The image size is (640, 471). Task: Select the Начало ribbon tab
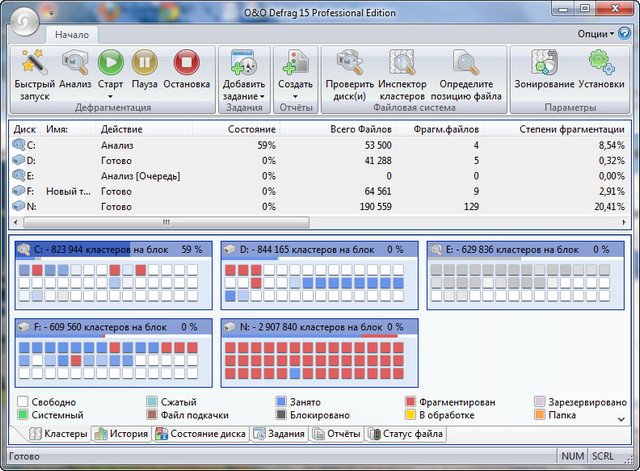tap(72, 35)
